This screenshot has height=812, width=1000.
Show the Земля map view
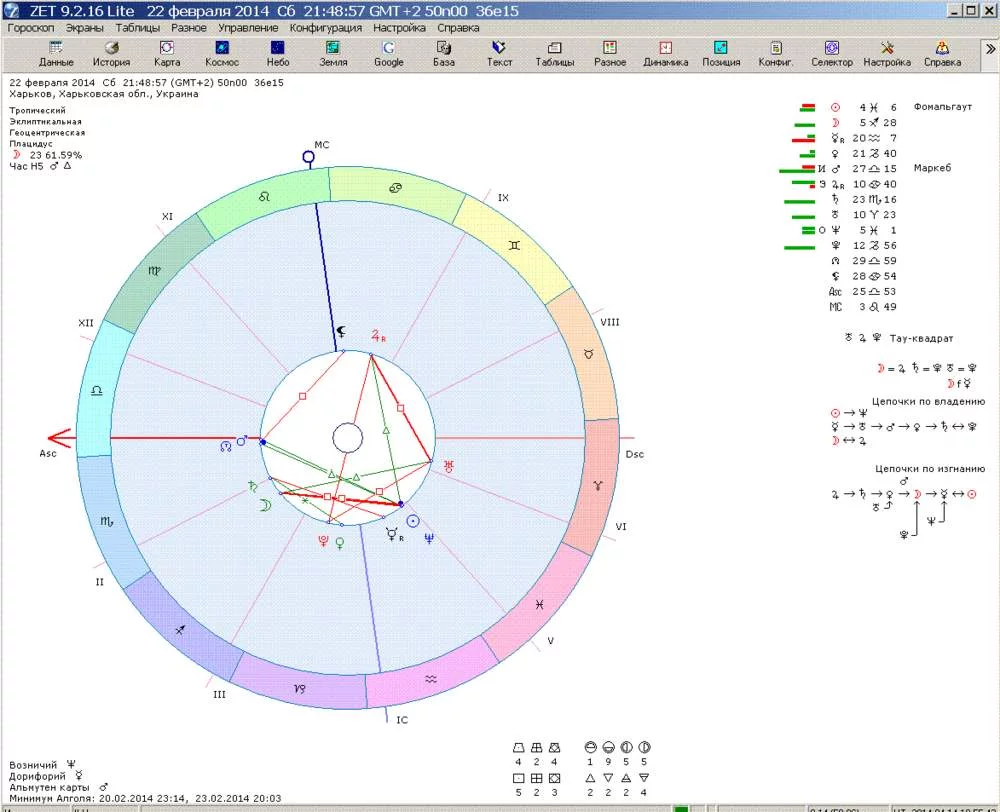click(x=333, y=53)
